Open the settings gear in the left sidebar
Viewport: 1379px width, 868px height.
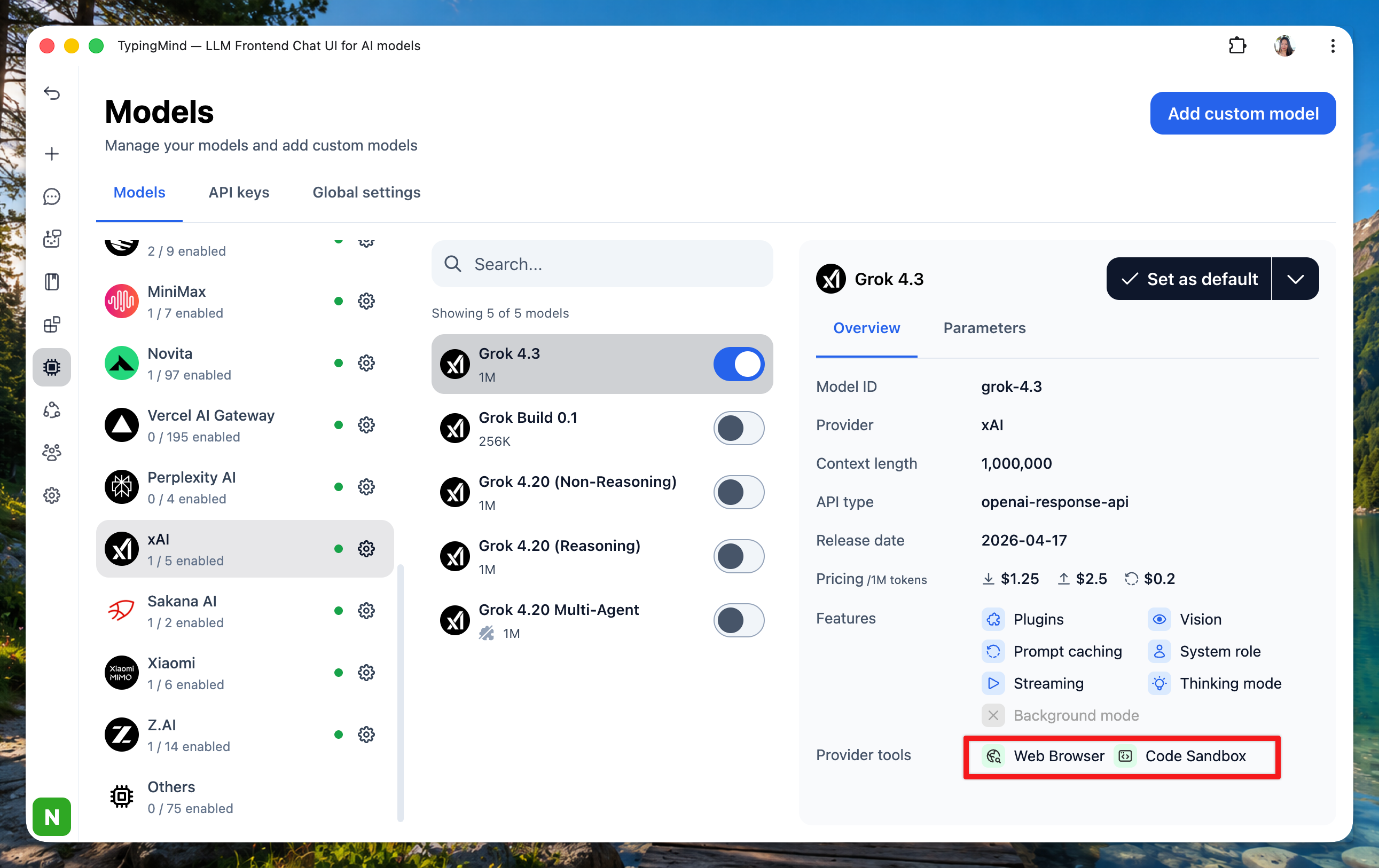[x=52, y=495]
